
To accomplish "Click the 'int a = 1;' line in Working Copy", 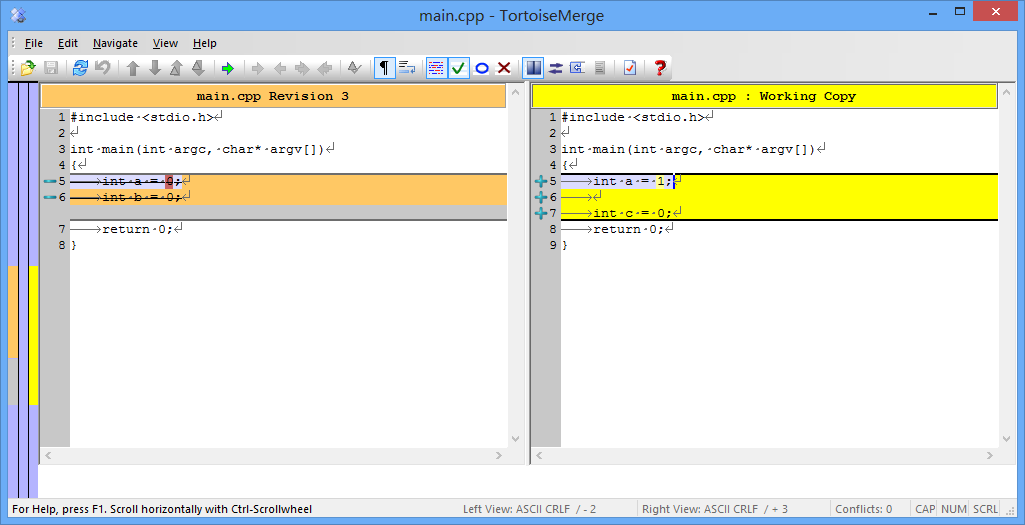I will (x=779, y=181).
